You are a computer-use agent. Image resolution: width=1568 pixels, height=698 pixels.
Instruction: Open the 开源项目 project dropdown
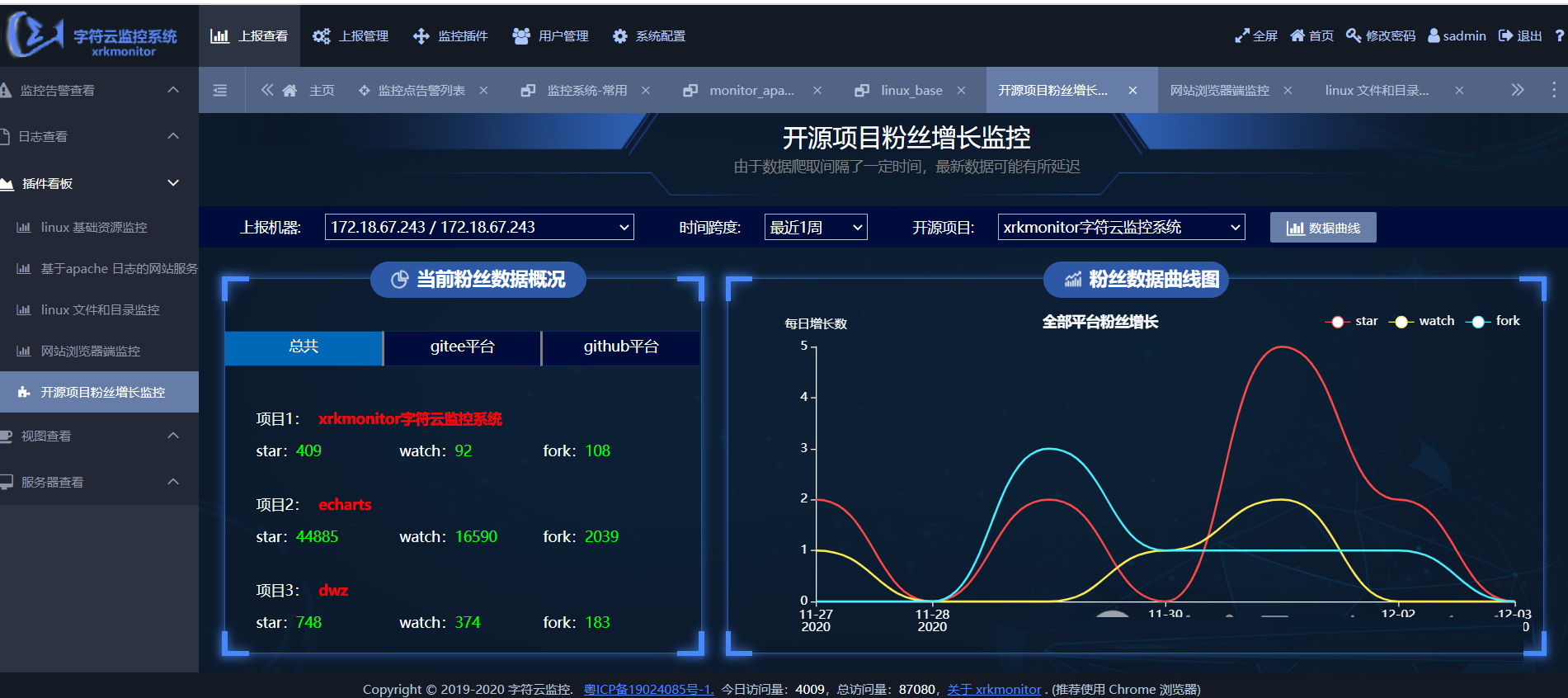[1121, 227]
